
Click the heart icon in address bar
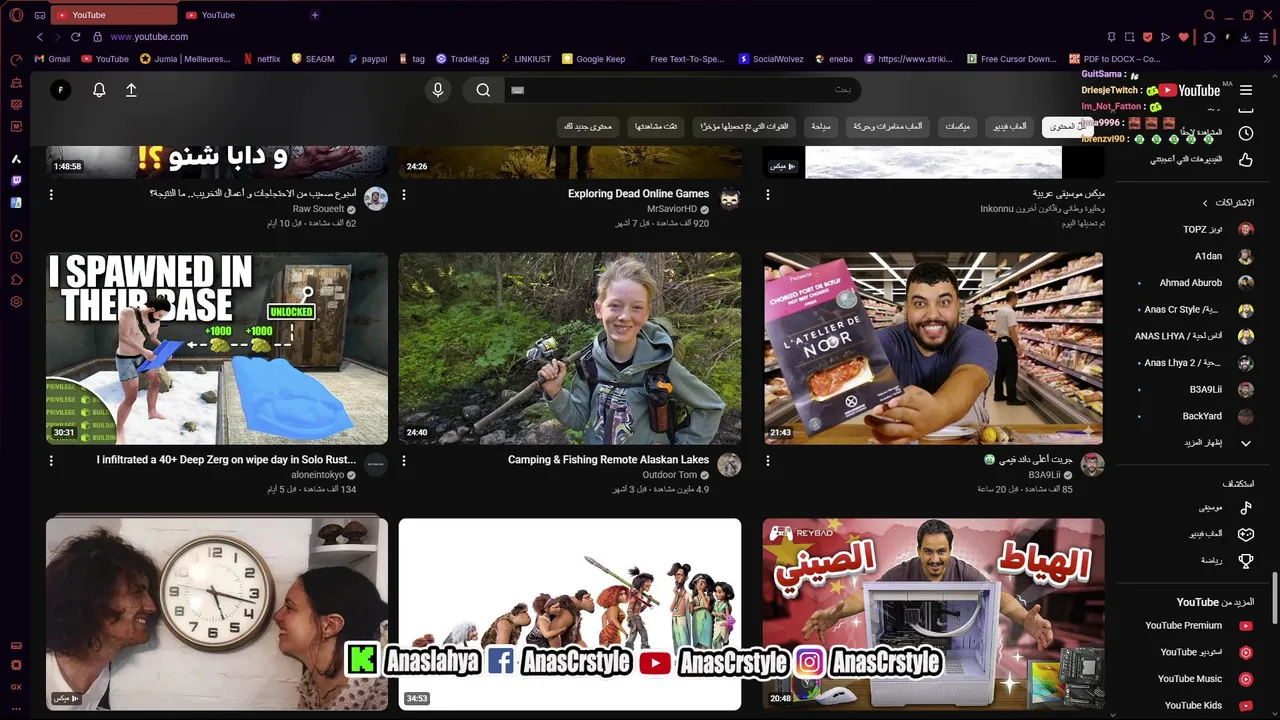(x=1184, y=37)
